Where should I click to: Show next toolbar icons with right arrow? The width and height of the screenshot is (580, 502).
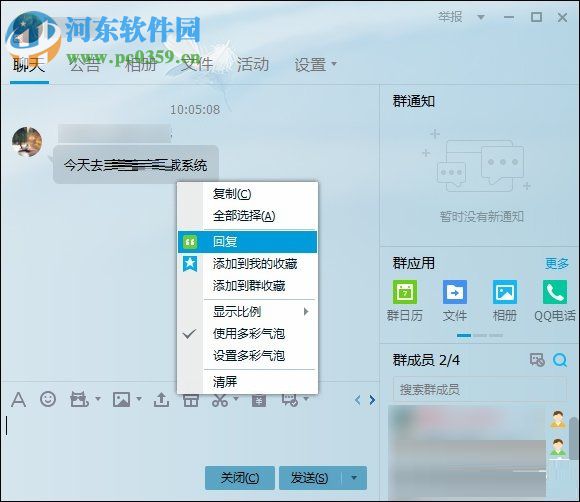tap(372, 400)
